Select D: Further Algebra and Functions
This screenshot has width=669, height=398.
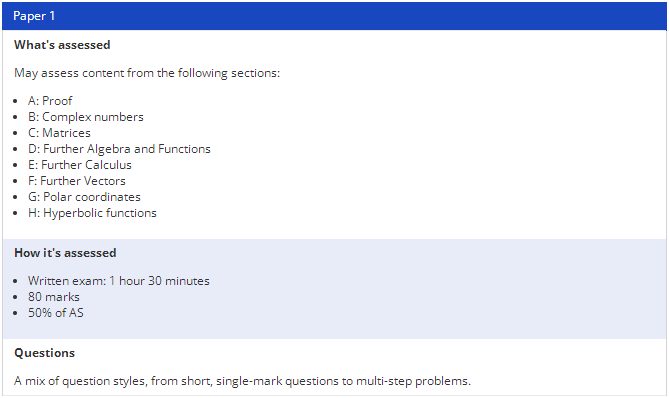tap(119, 149)
